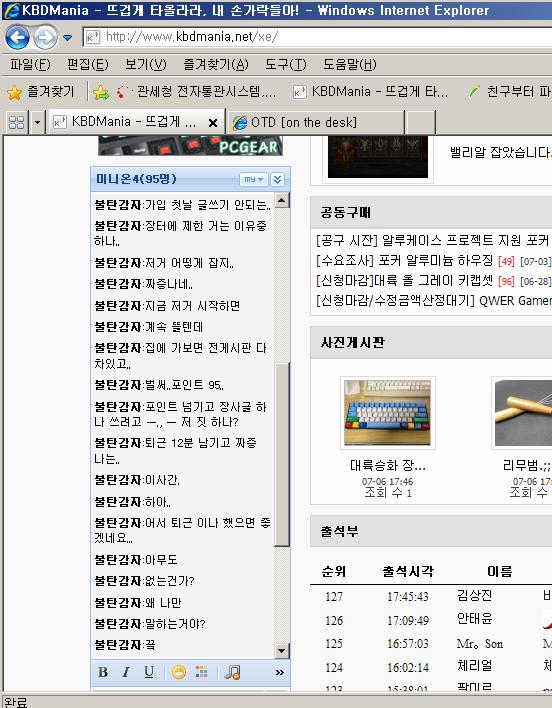The width and height of the screenshot is (552, 708).
Task: Open the 대륙 올 그레이 키캡셋 post
Action: point(404,280)
